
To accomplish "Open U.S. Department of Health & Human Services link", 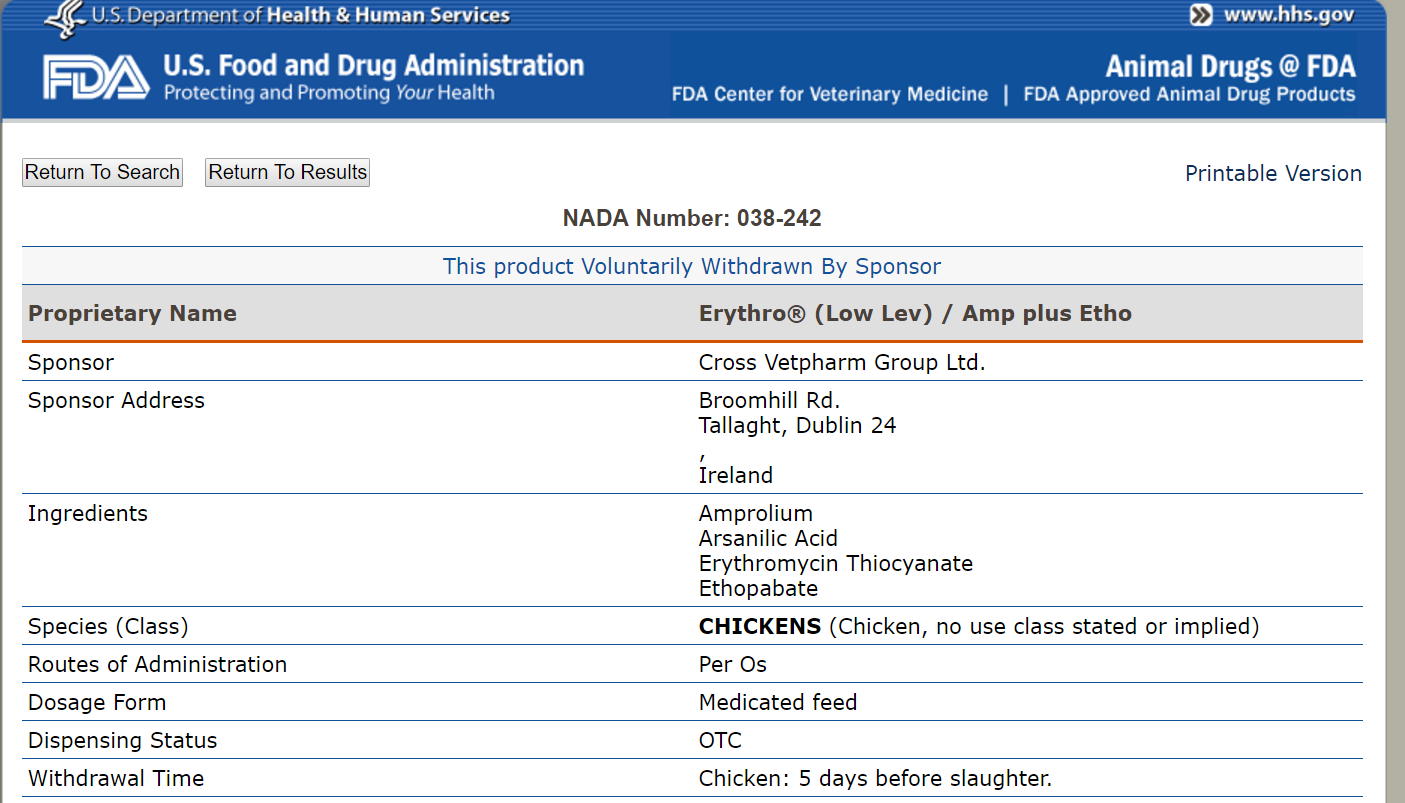I will point(300,15).
